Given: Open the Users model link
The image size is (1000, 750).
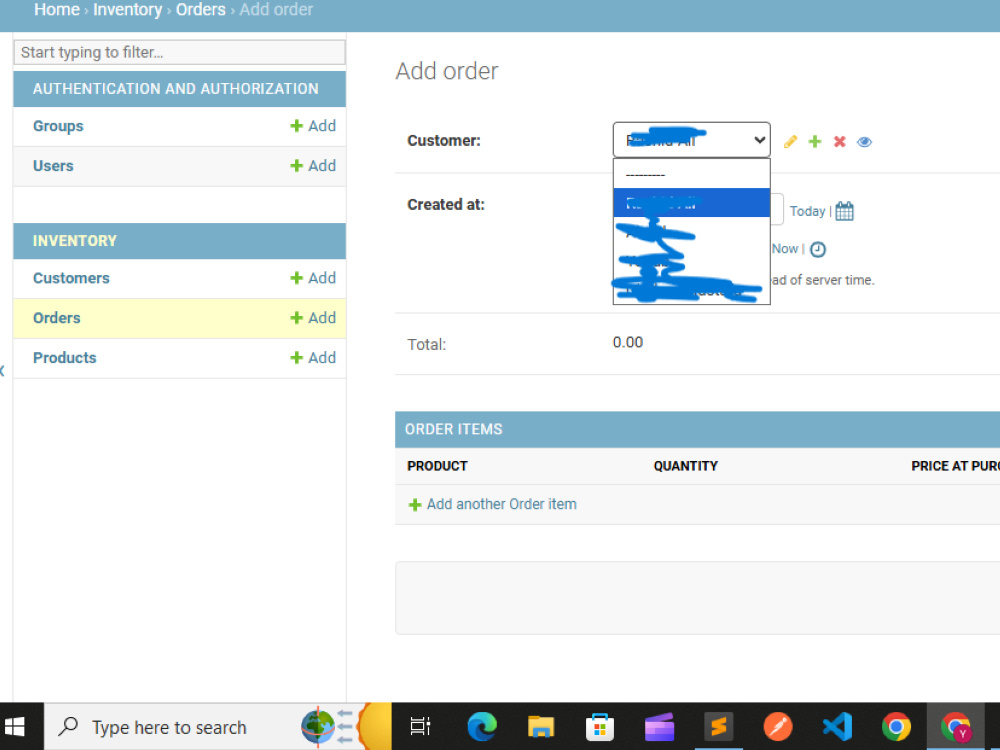Looking at the screenshot, I should click(x=53, y=166).
